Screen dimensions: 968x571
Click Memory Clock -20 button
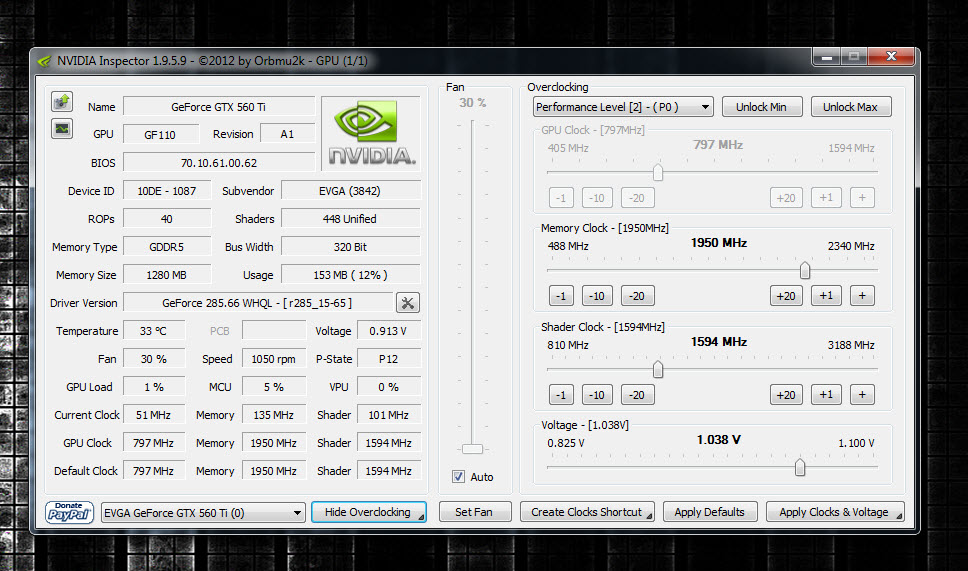click(x=637, y=296)
